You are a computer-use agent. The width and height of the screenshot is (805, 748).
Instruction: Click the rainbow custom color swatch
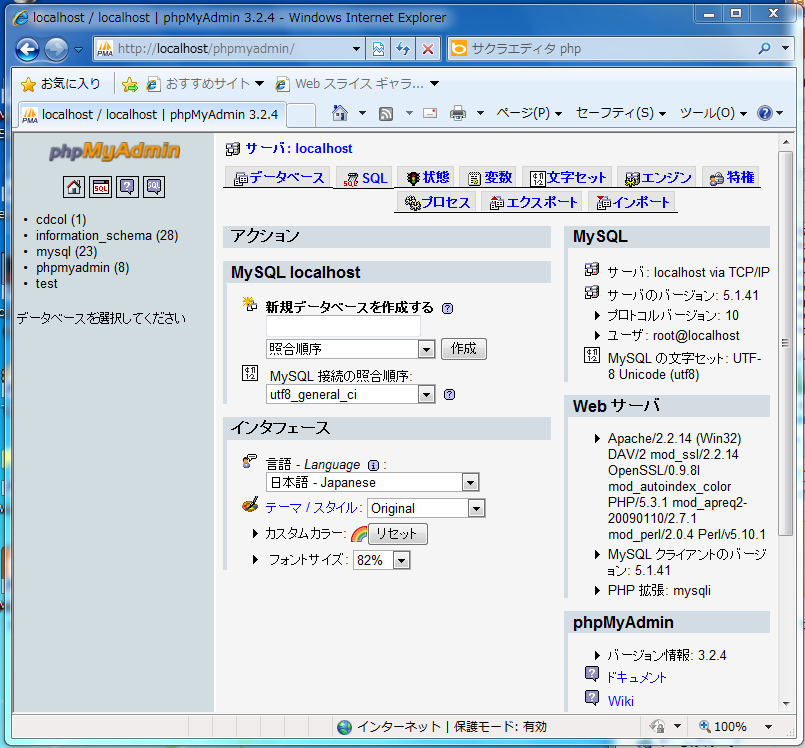[358, 534]
